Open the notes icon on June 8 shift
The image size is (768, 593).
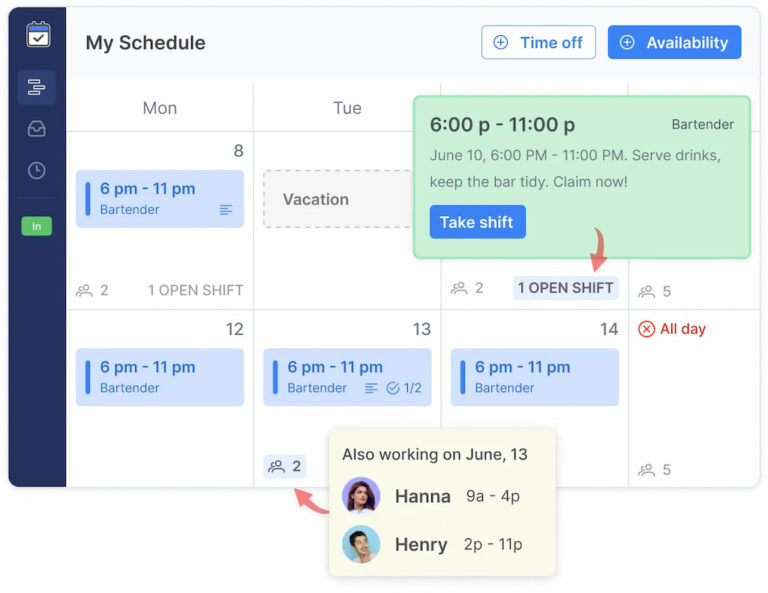pyautogui.click(x=226, y=210)
